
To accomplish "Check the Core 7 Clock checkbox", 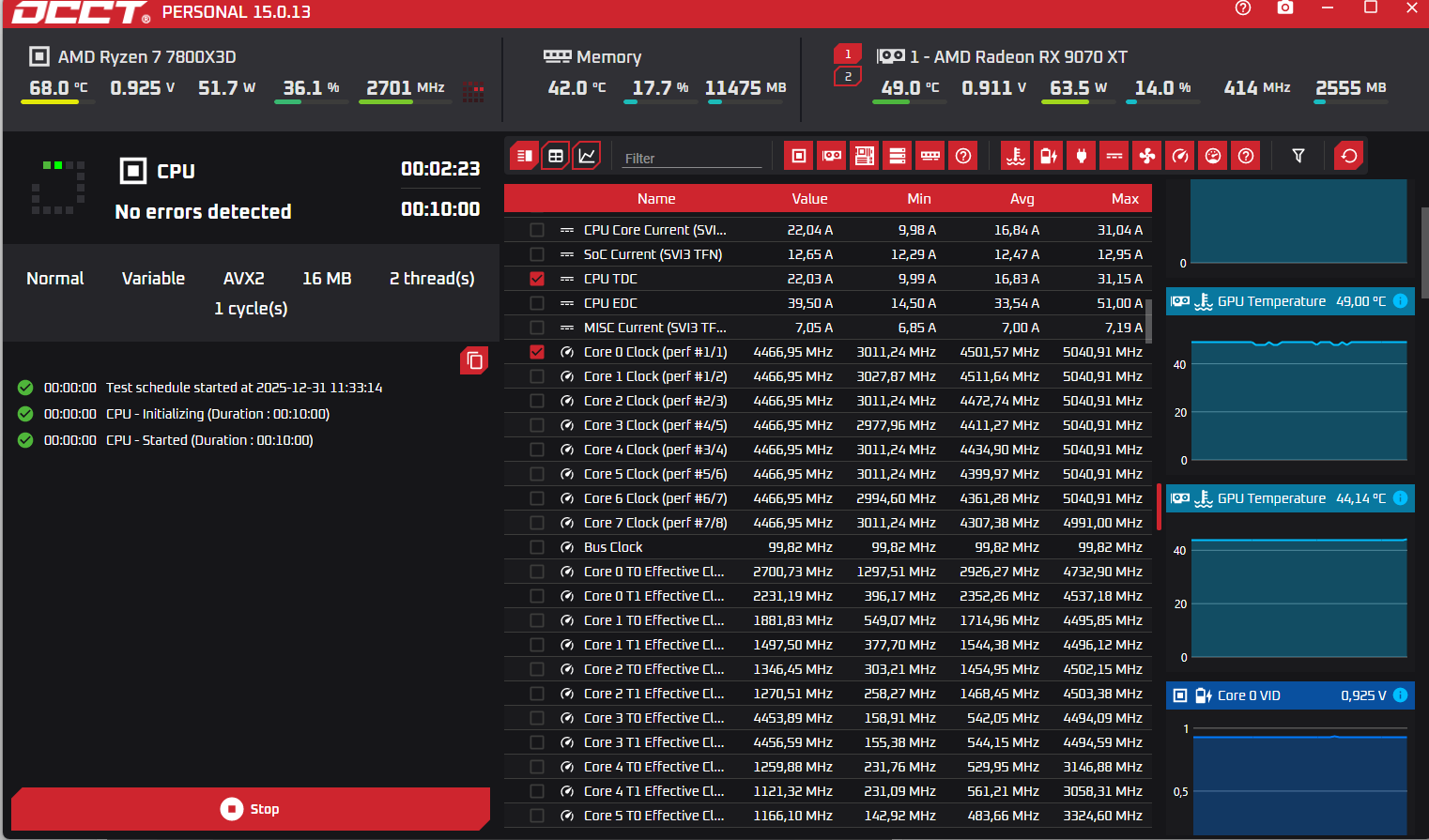I will tap(537, 523).
